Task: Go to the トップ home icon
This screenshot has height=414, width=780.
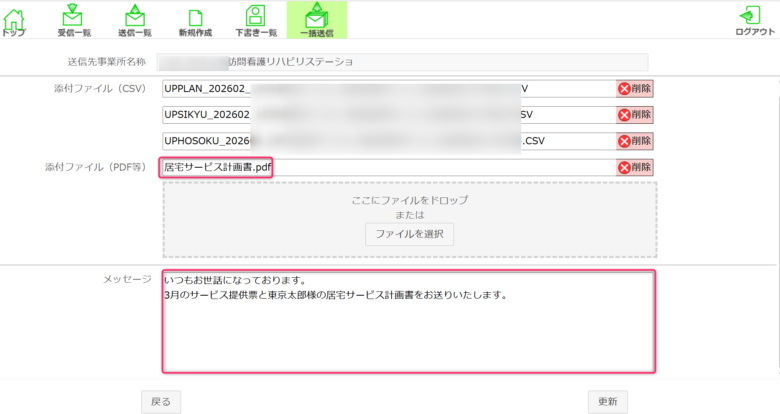Action: click(14, 20)
